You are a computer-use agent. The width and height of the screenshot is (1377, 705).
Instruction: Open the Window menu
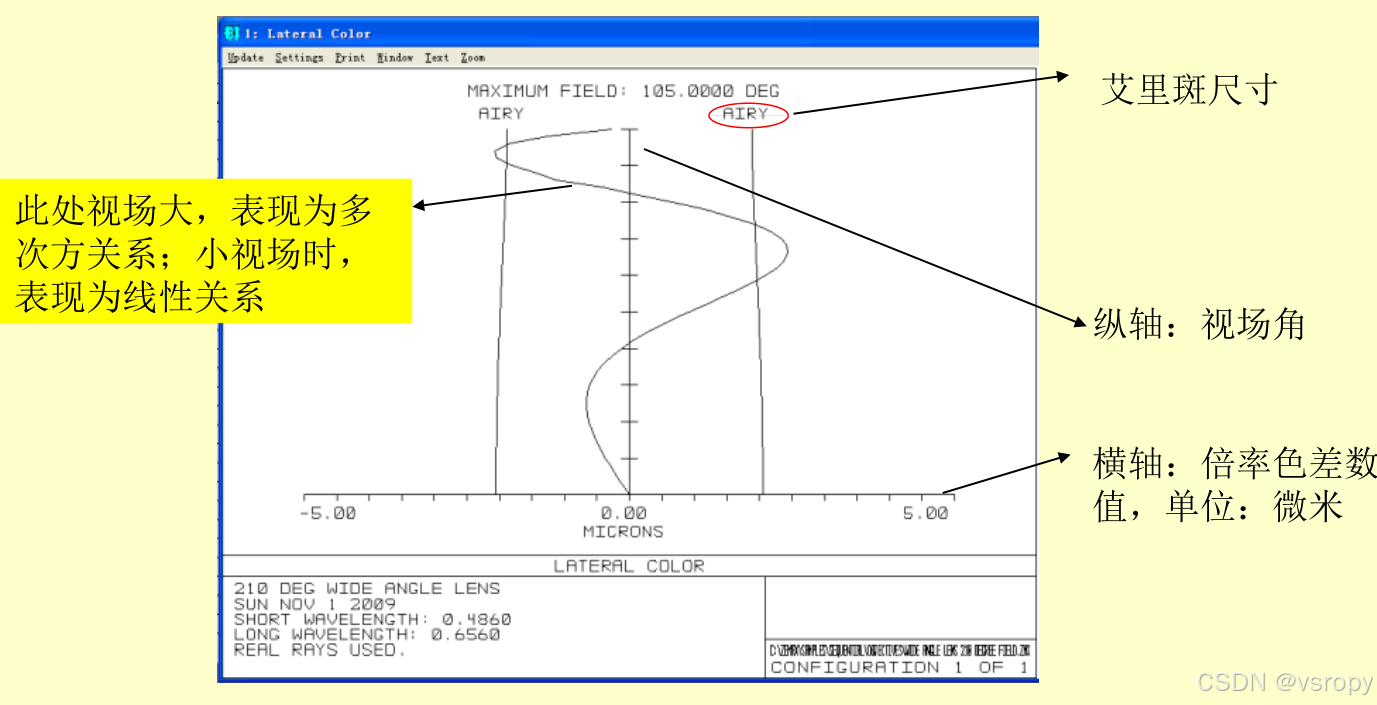click(395, 57)
